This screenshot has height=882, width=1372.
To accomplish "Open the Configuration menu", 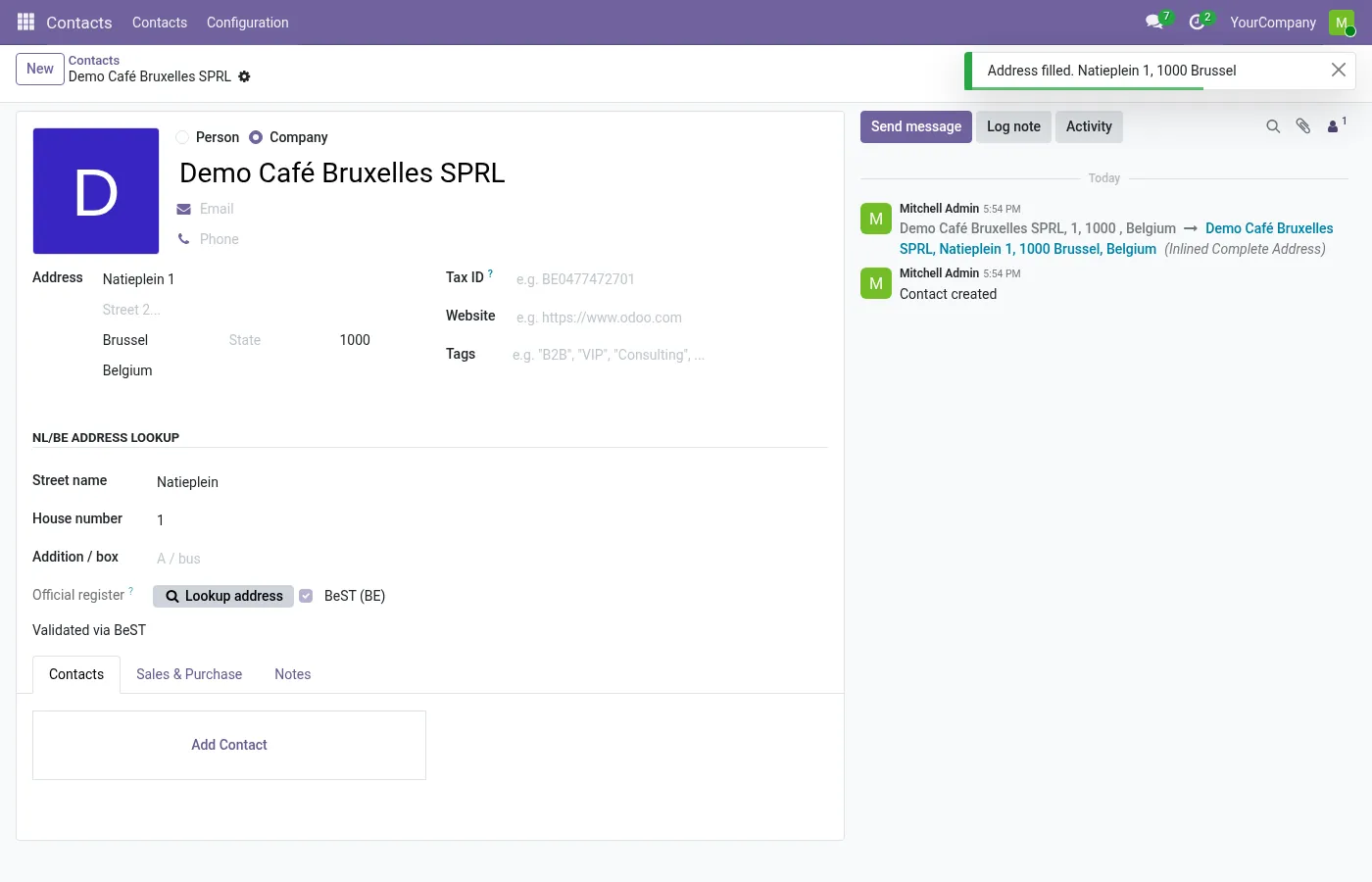I will tap(248, 23).
